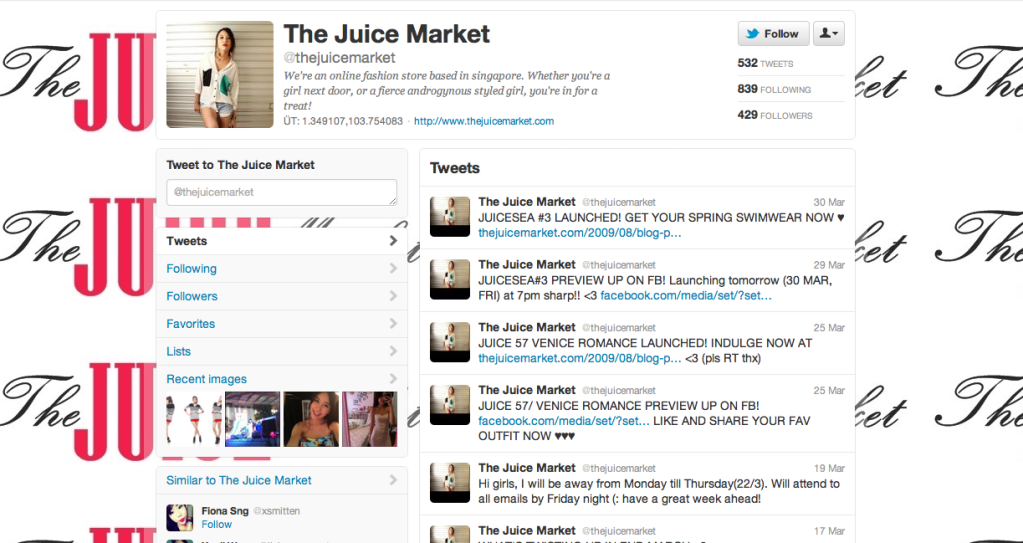Image resolution: width=1023 pixels, height=543 pixels.
Task: Open the user actions dropdown next to Follow
Action: [829, 33]
